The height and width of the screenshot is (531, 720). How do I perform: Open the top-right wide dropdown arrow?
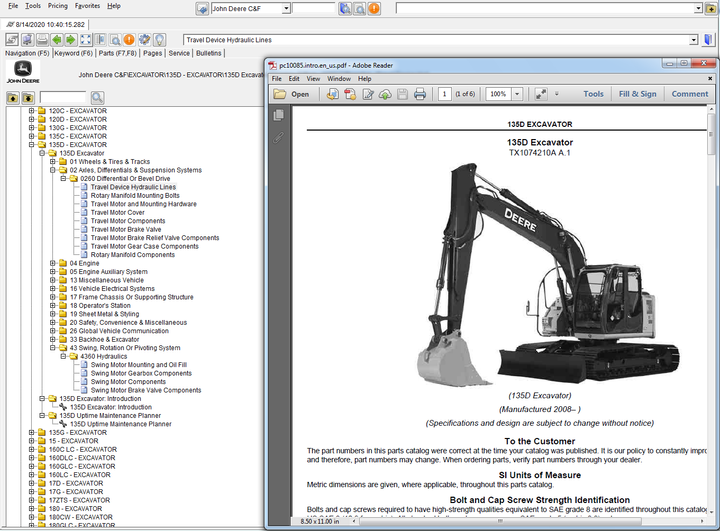tap(698, 8)
